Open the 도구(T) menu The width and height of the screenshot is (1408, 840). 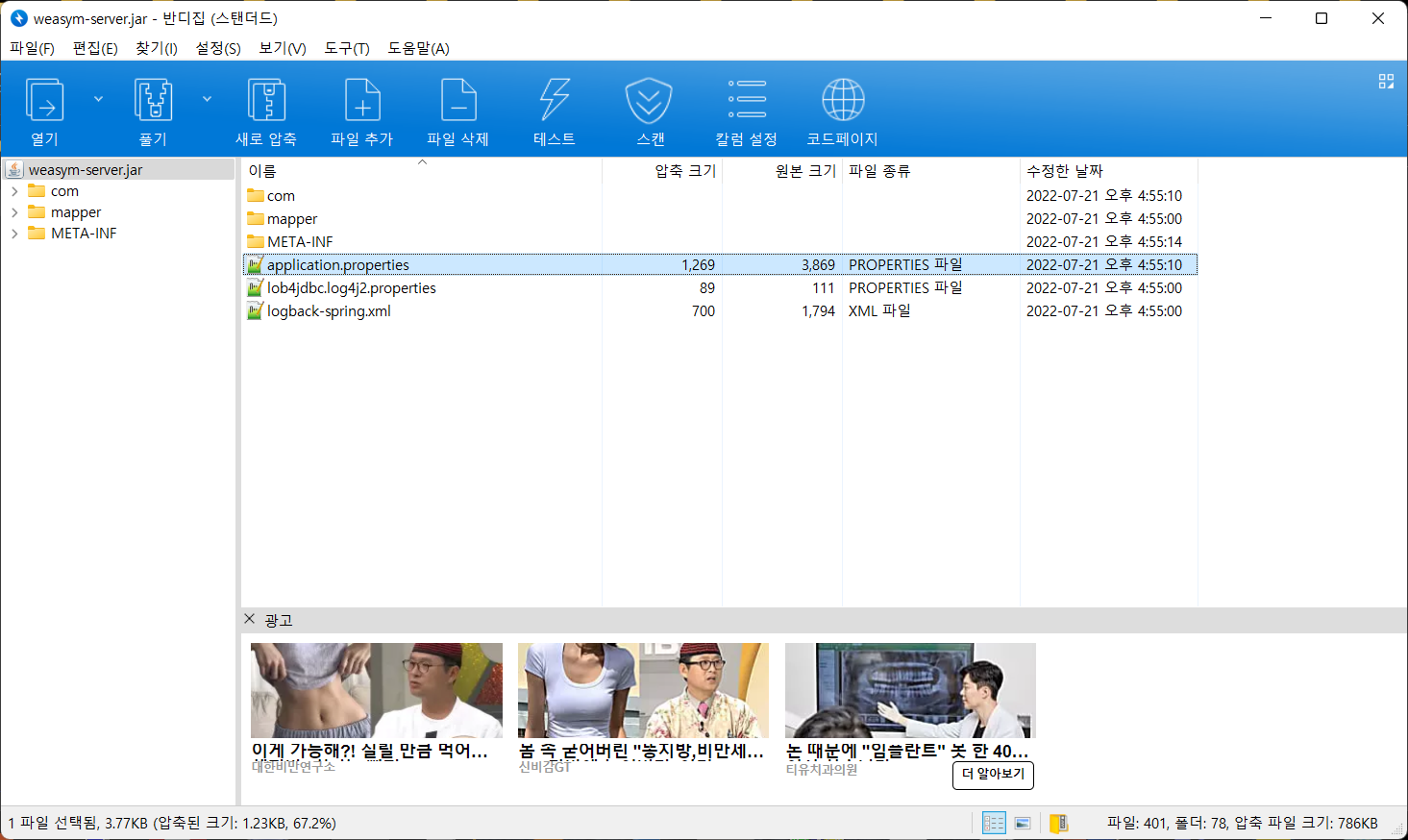pyautogui.click(x=346, y=48)
